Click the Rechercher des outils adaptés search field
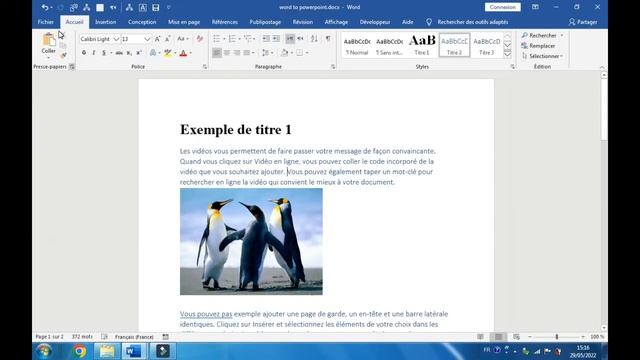640x360 pixels. coord(473,22)
